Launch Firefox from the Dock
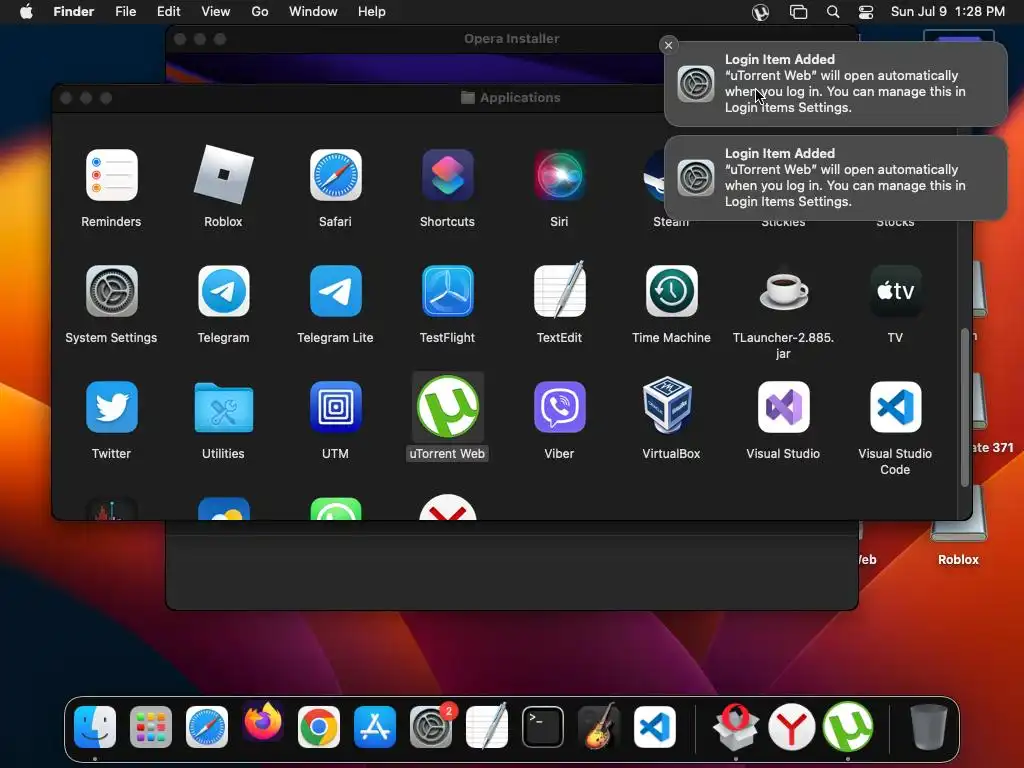The height and width of the screenshot is (768, 1024). [x=263, y=724]
